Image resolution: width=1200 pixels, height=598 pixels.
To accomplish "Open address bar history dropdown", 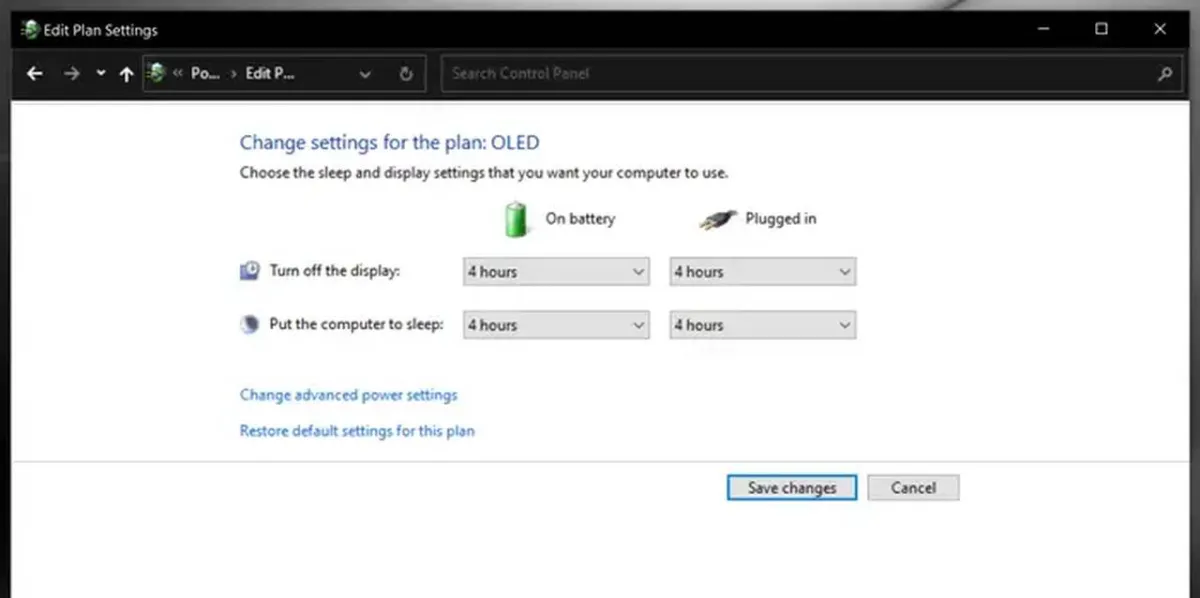I will click(x=365, y=74).
